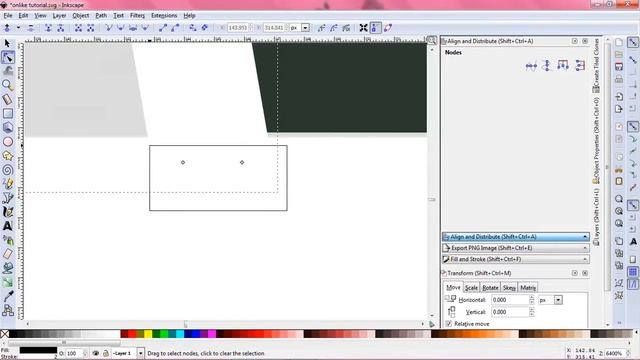Toggle Relative move checkbox
The image size is (640, 360).
pos(449,324)
